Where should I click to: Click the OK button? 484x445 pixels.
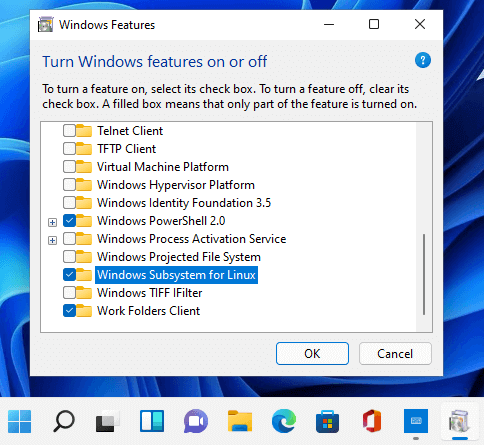click(x=312, y=353)
